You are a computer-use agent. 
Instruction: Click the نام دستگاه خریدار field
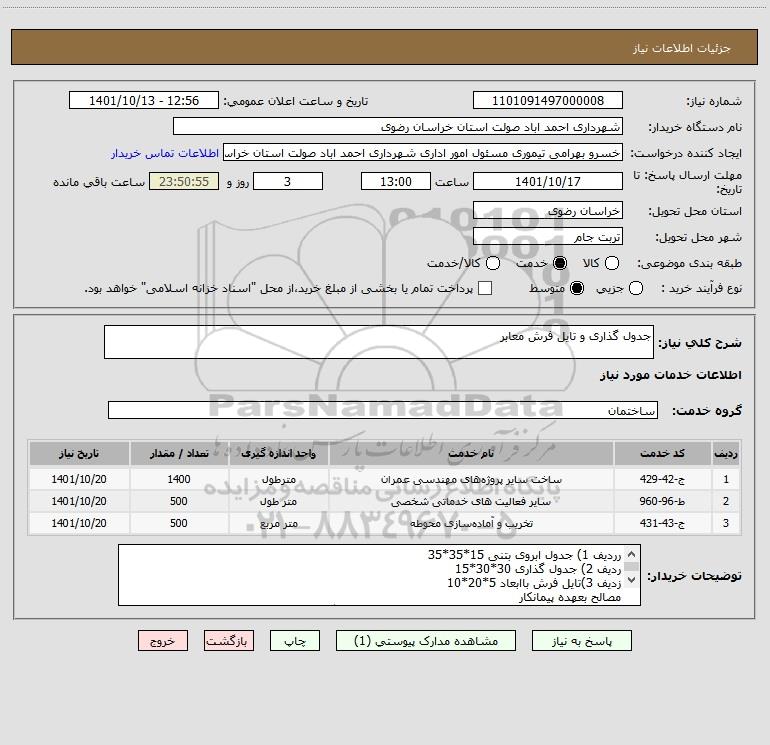click(398, 127)
